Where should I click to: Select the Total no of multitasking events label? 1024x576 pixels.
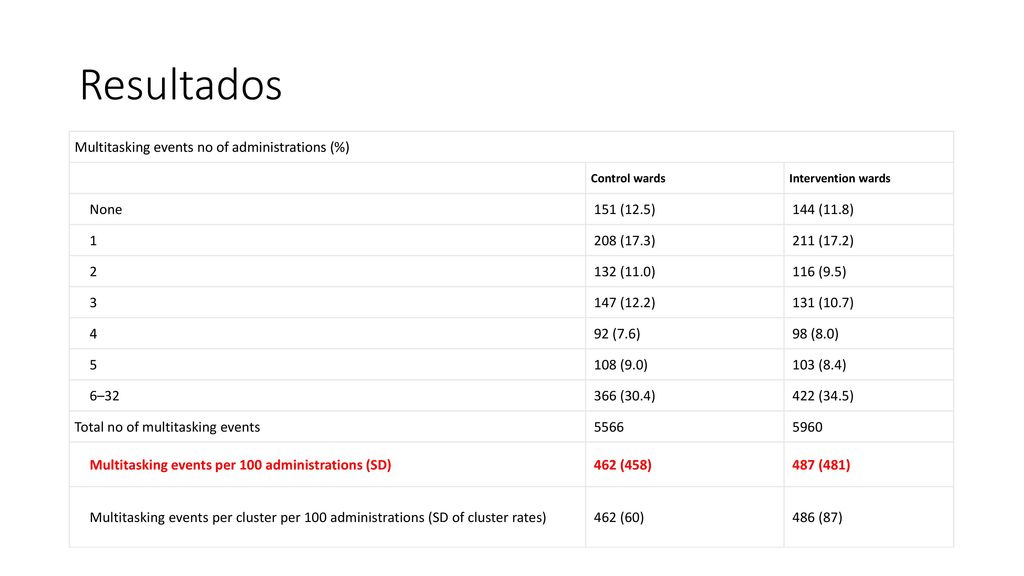[x=167, y=427]
